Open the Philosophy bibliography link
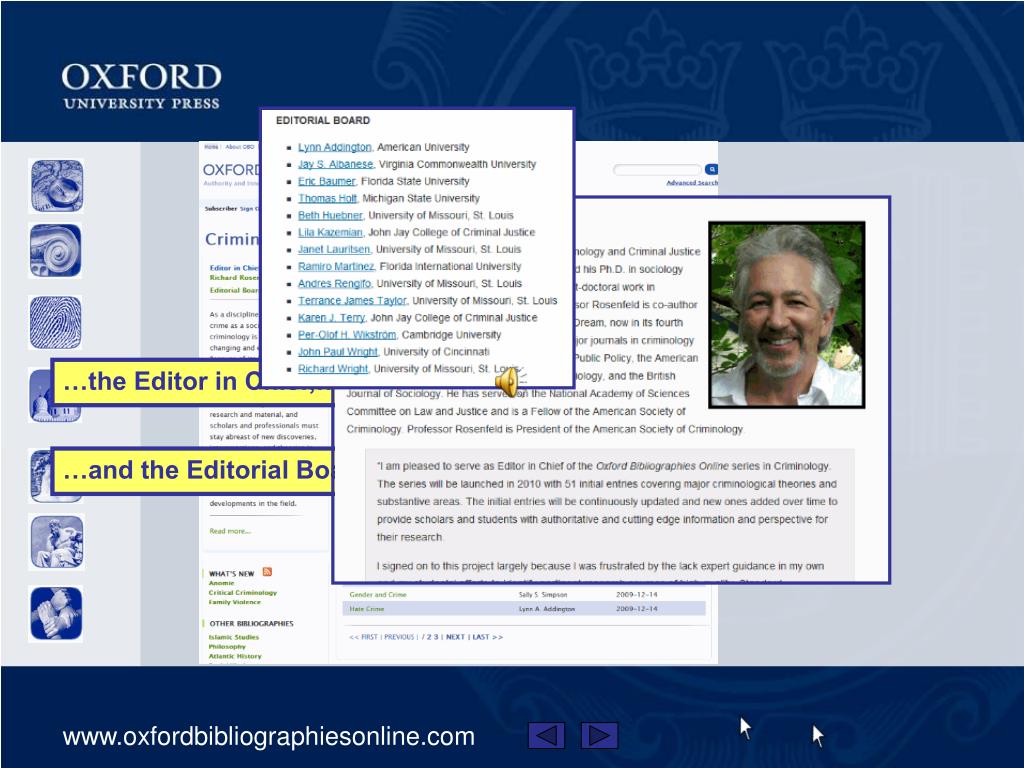The image size is (1024, 768). coord(227,647)
